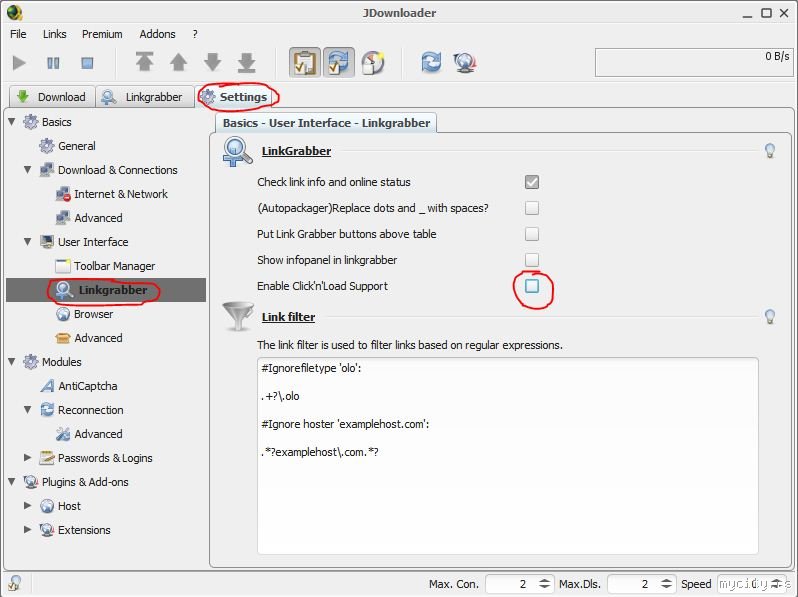This screenshot has width=798, height=597.
Task: Open the Addons menu
Action: [157, 34]
